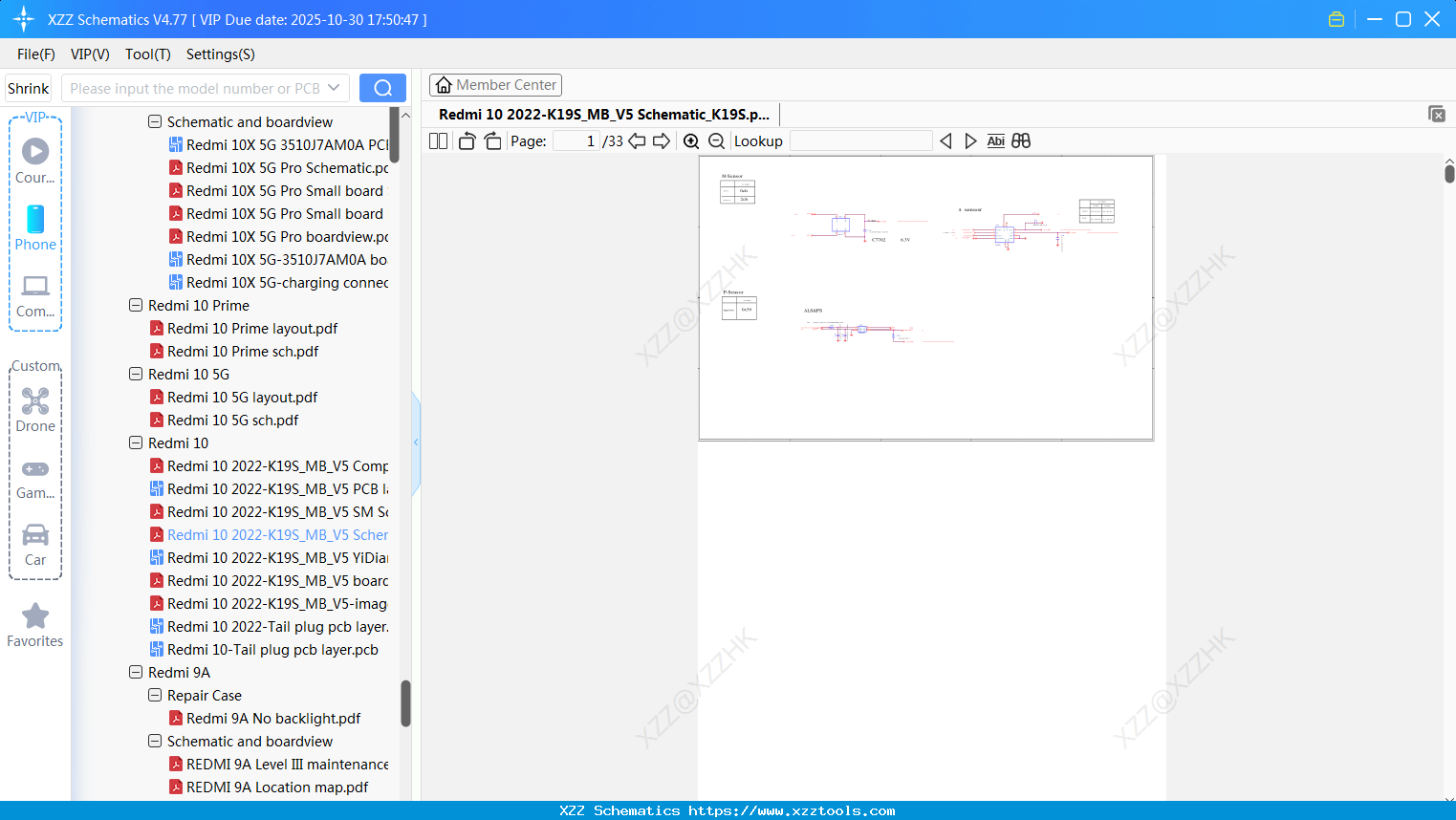Click the Page number input box

click(x=576, y=141)
